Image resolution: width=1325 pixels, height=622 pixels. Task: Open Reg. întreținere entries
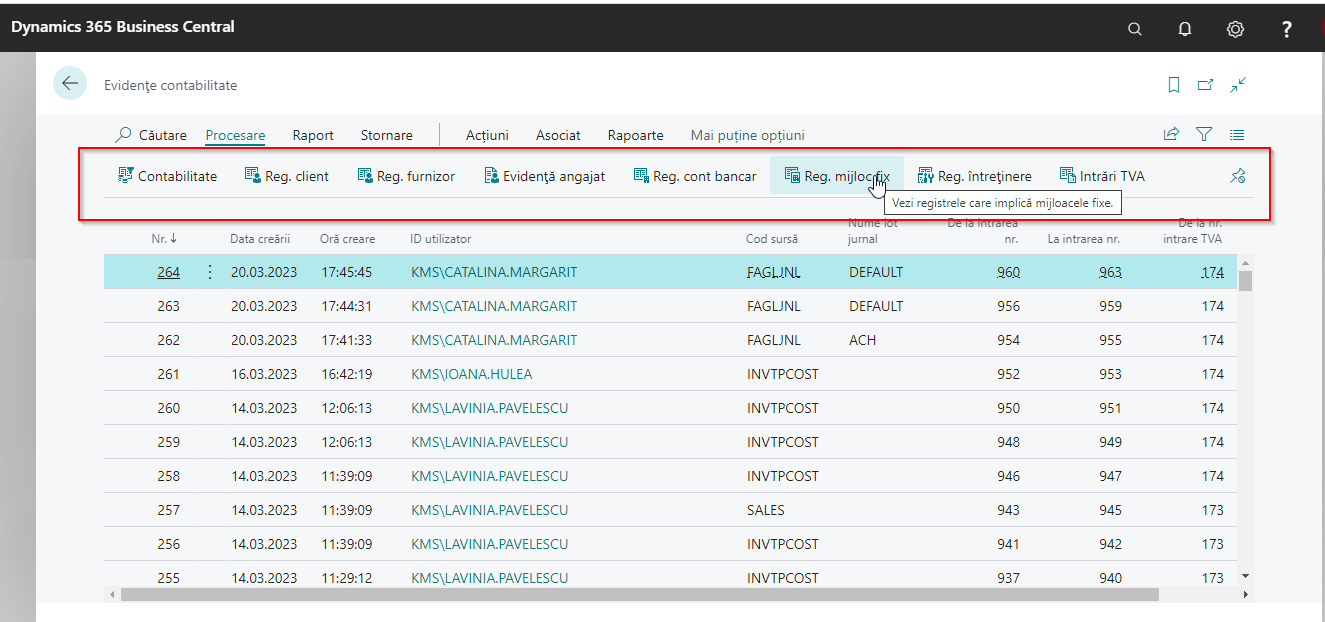point(974,176)
